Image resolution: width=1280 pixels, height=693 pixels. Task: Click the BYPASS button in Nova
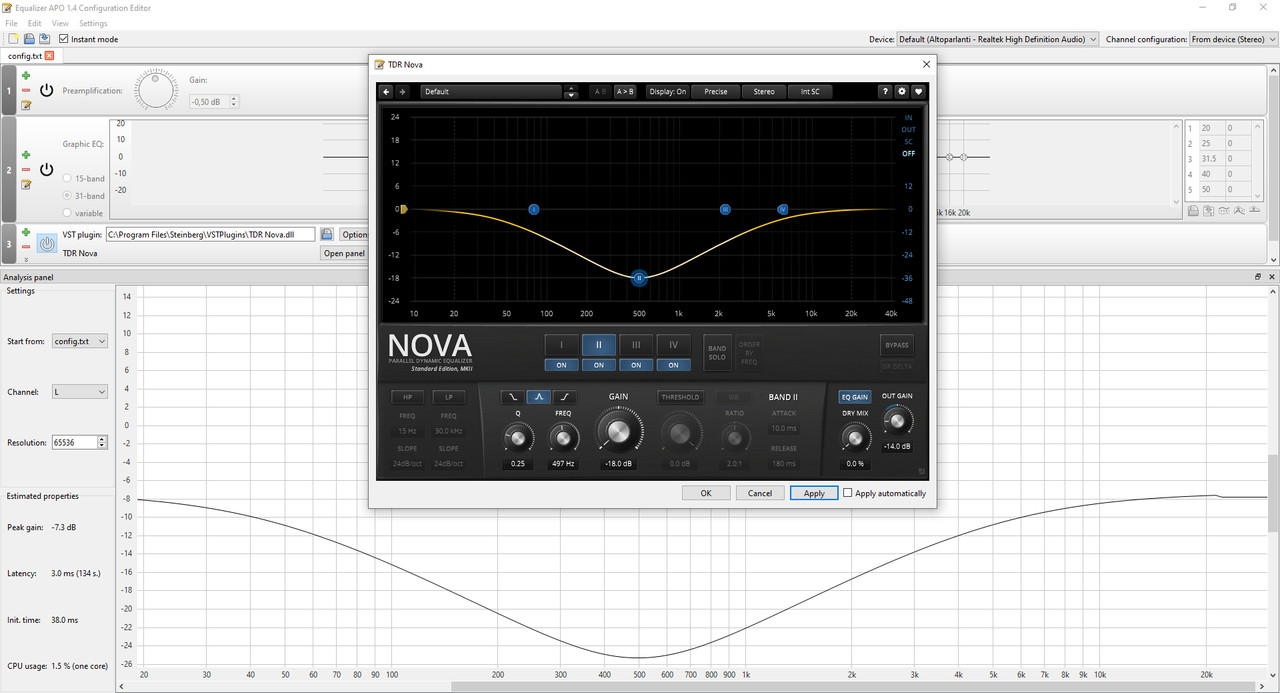[x=897, y=345]
